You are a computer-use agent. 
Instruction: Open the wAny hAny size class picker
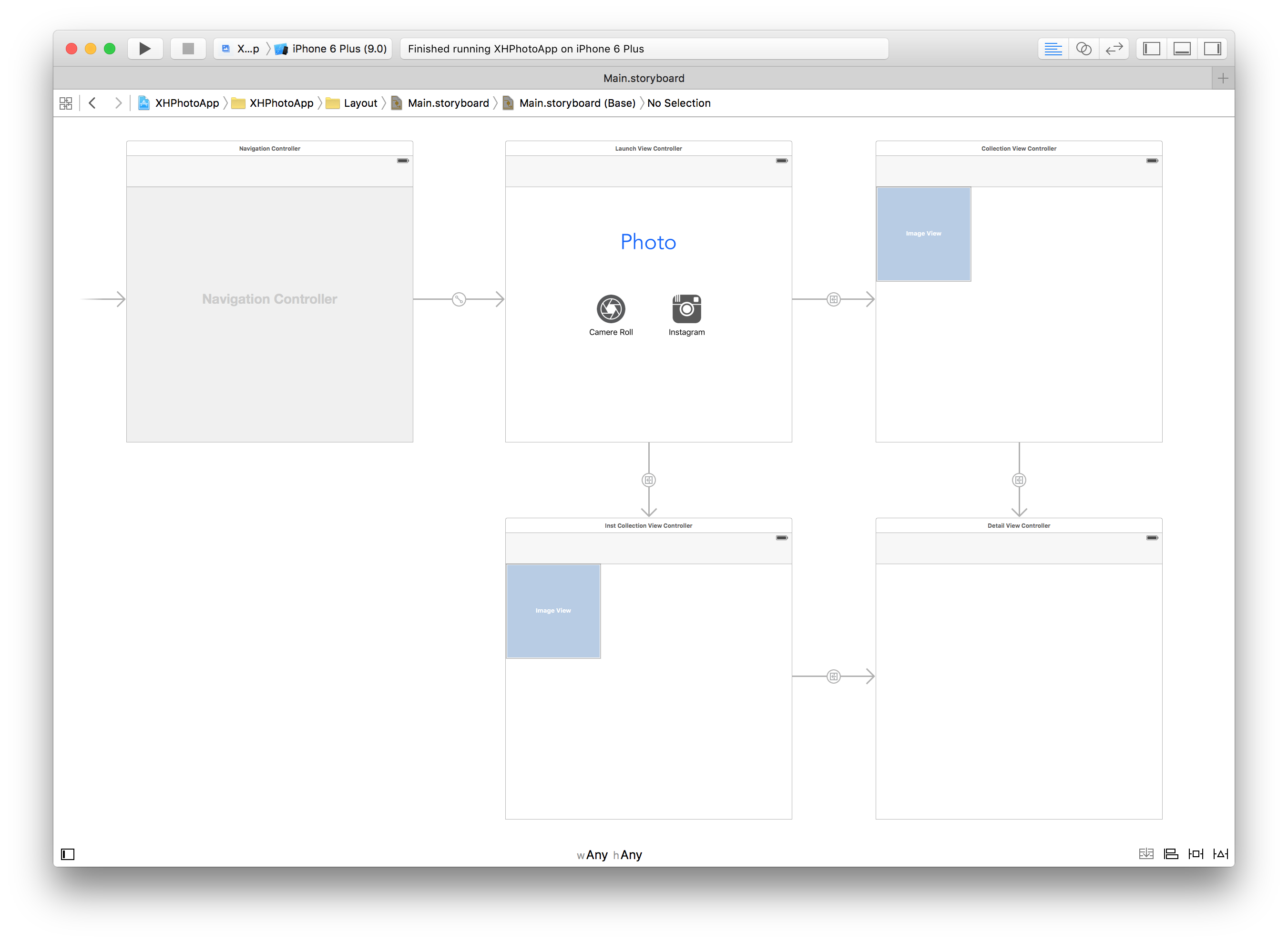[x=609, y=854]
